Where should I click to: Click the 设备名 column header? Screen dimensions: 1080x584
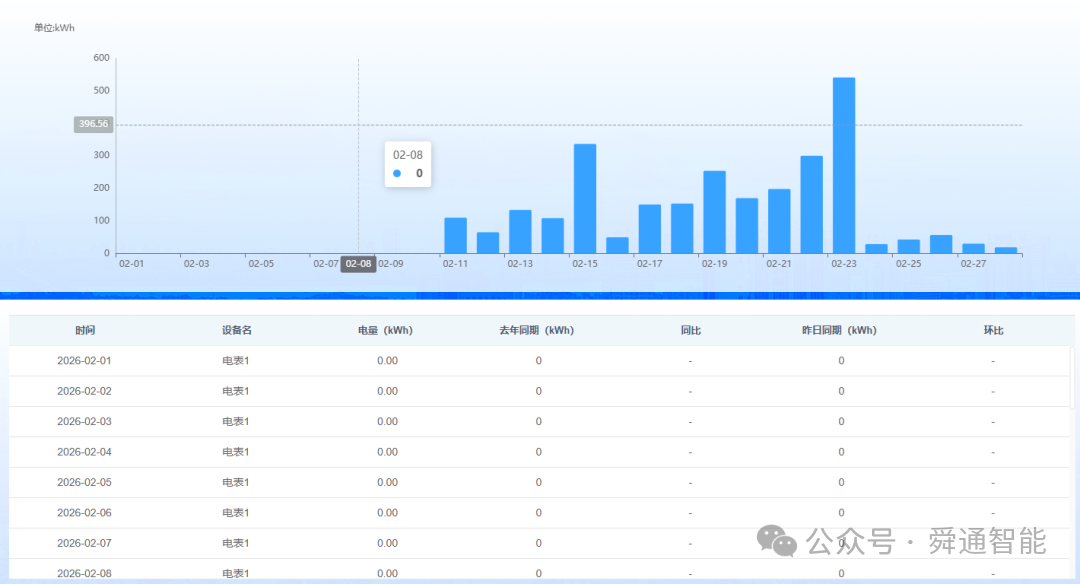click(x=236, y=330)
